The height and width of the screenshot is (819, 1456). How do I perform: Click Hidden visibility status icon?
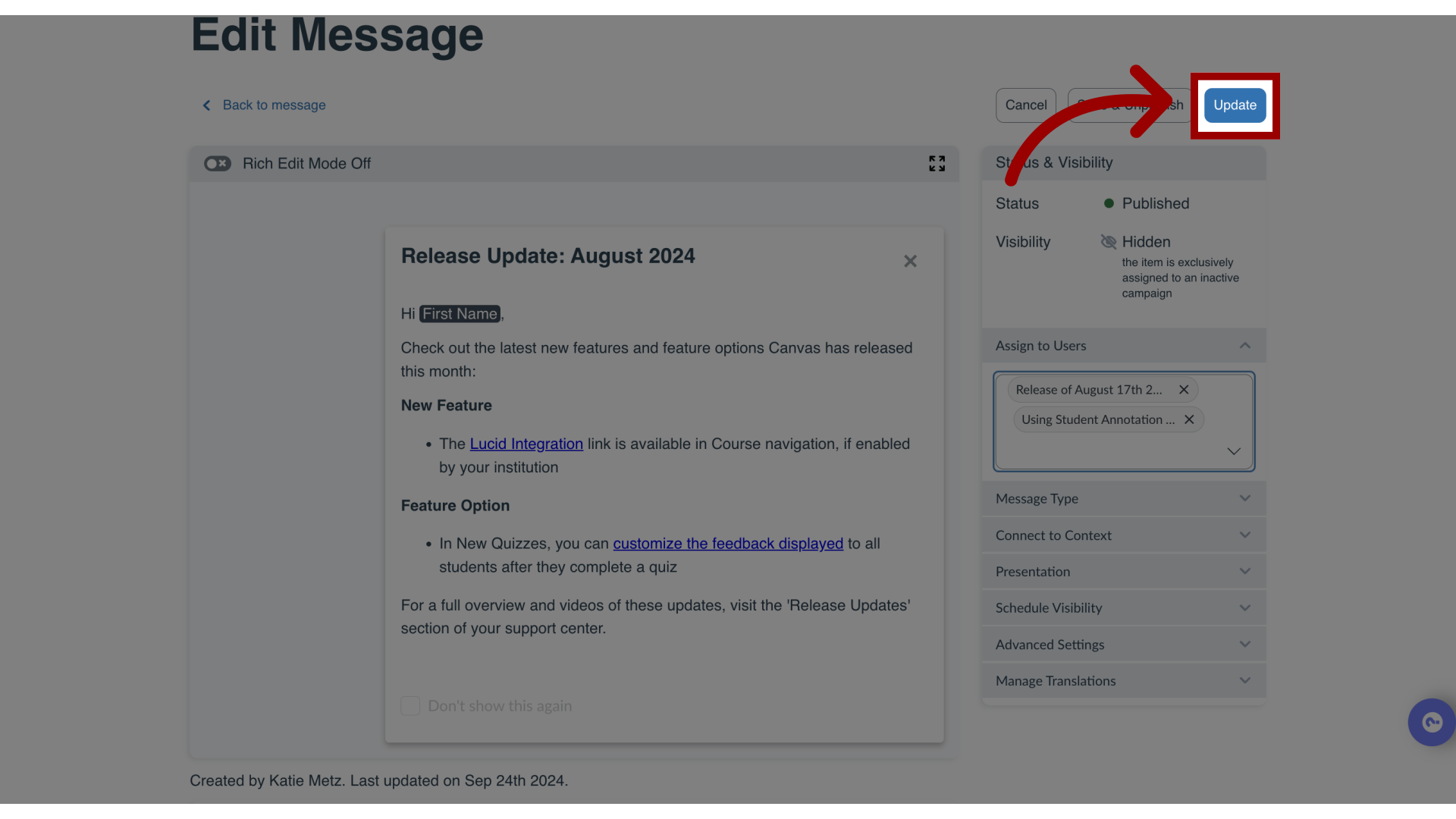(1109, 241)
